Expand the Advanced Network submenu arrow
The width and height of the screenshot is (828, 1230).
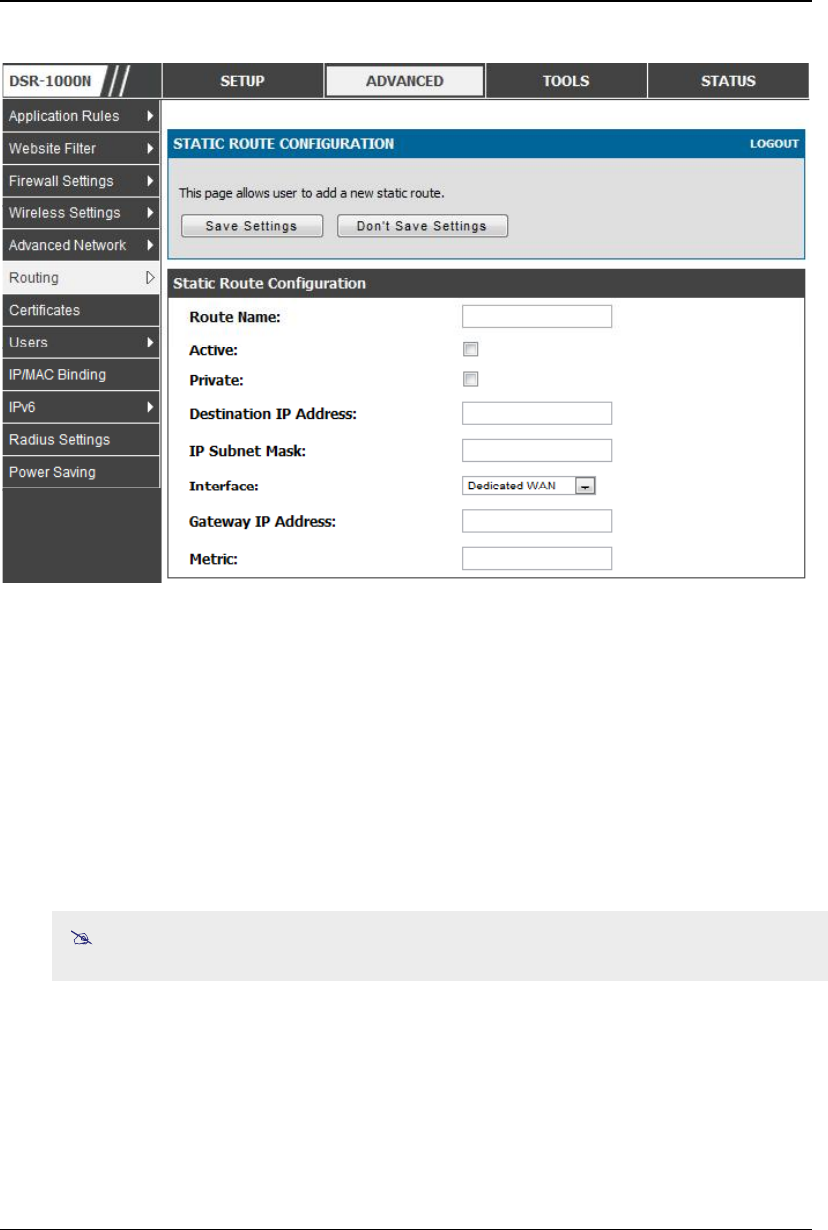pyautogui.click(x=150, y=245)
